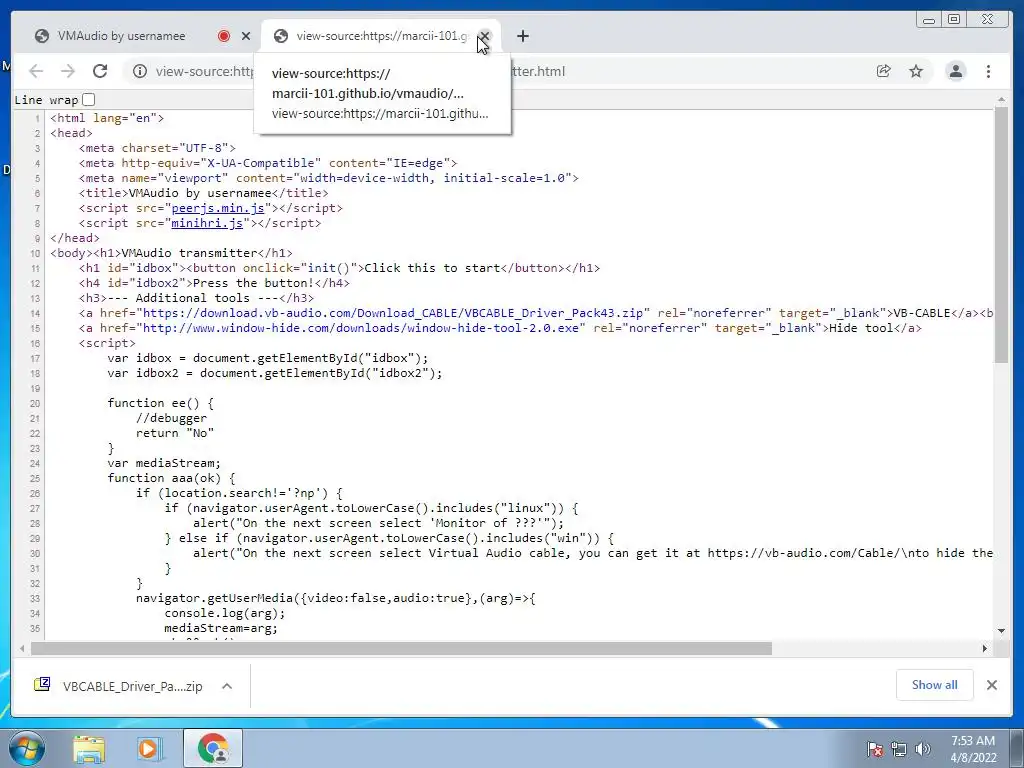Click the horizontal scrollbar left arrow
1024x768 pixels.
pyautogui.click(x=22, y=648)
